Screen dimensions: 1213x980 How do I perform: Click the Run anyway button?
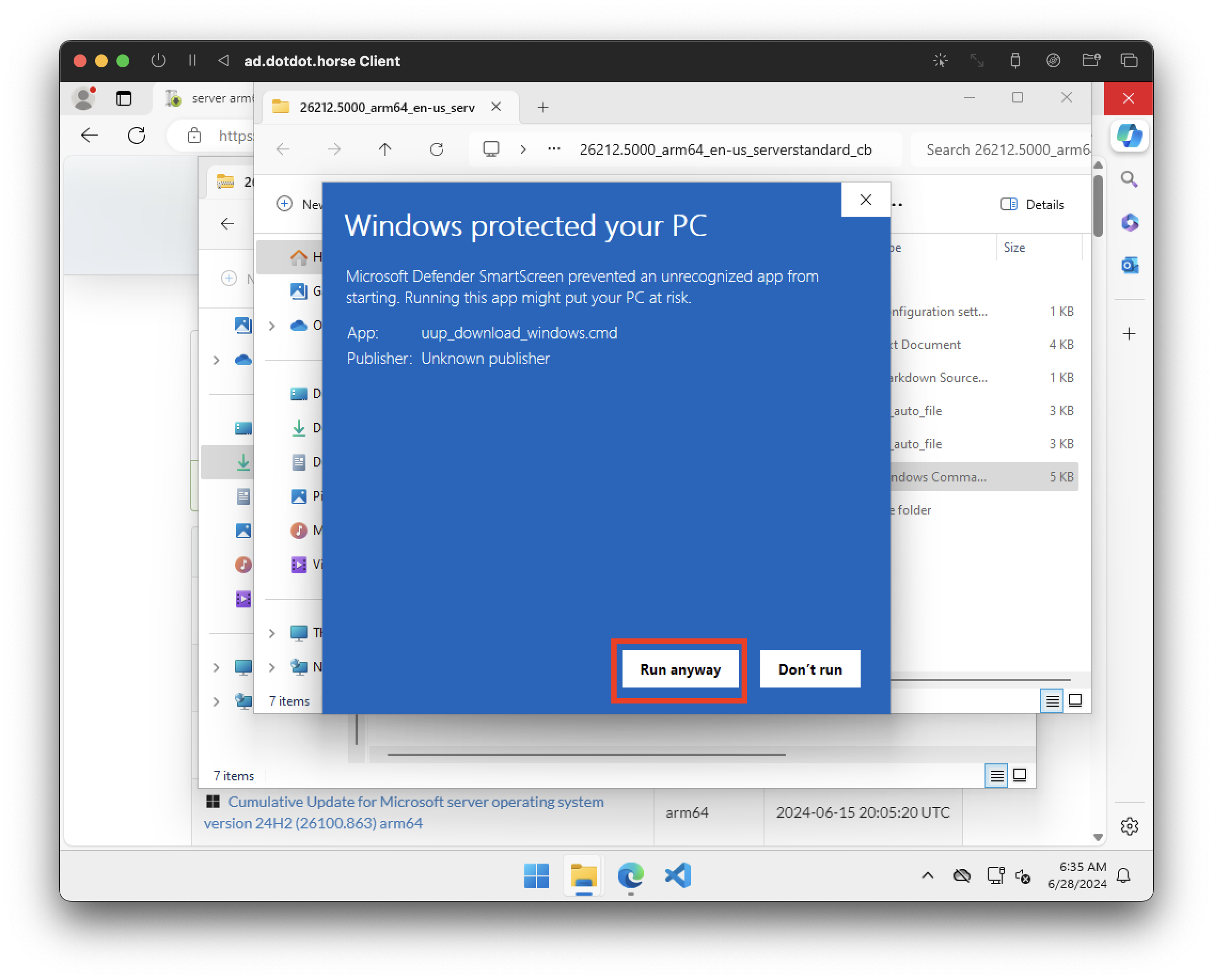pos(680,669)
